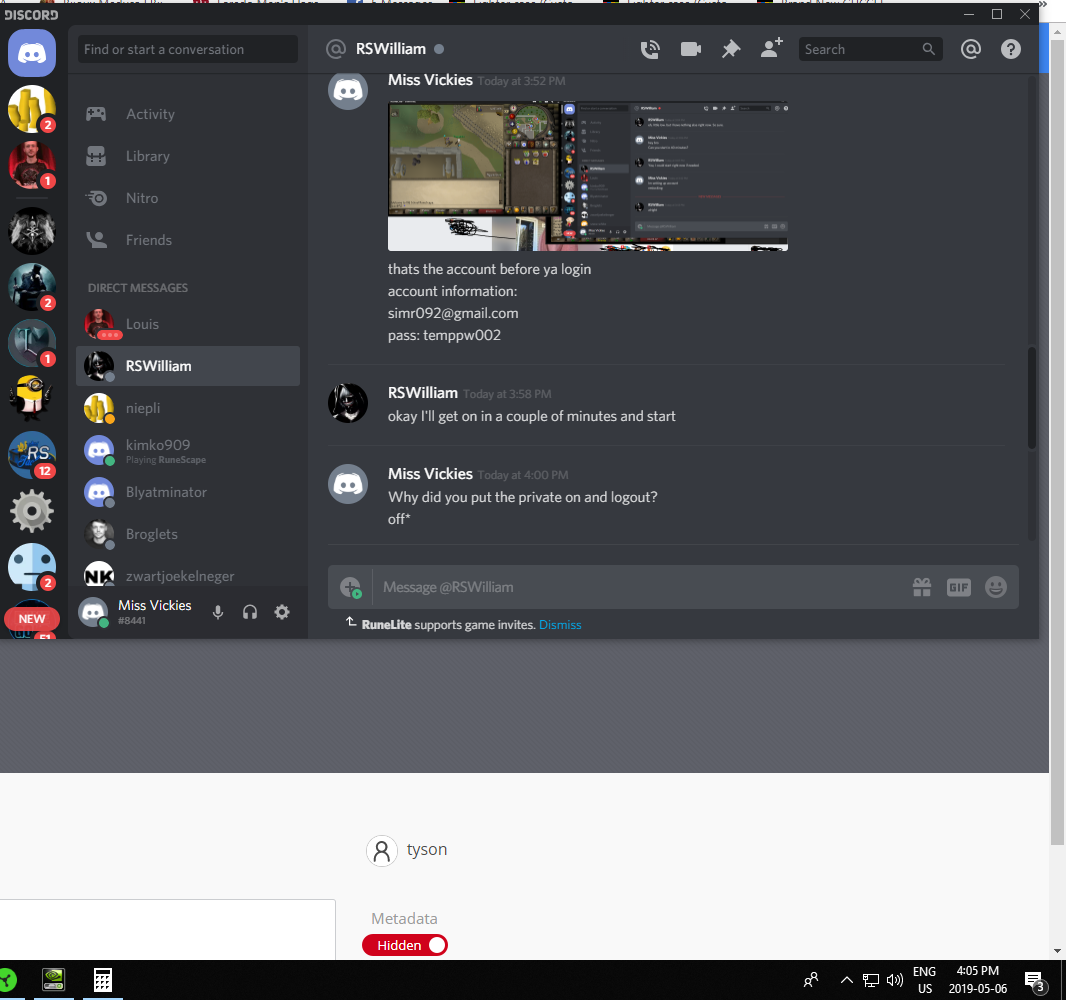Image resolution: width=1066 pixels, height=1000 pixels.
Task: Open the minion avatar server
Action: tap(32, 398)
